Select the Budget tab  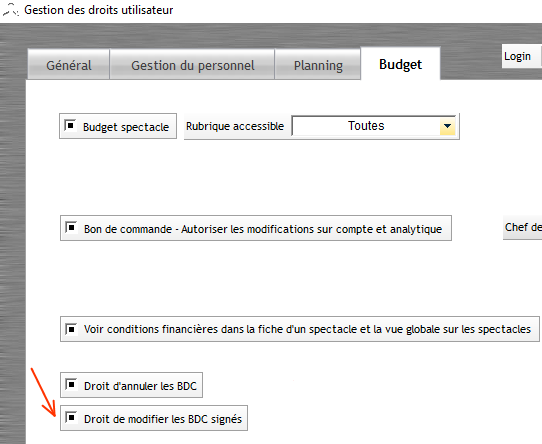[x=400, y=64]
